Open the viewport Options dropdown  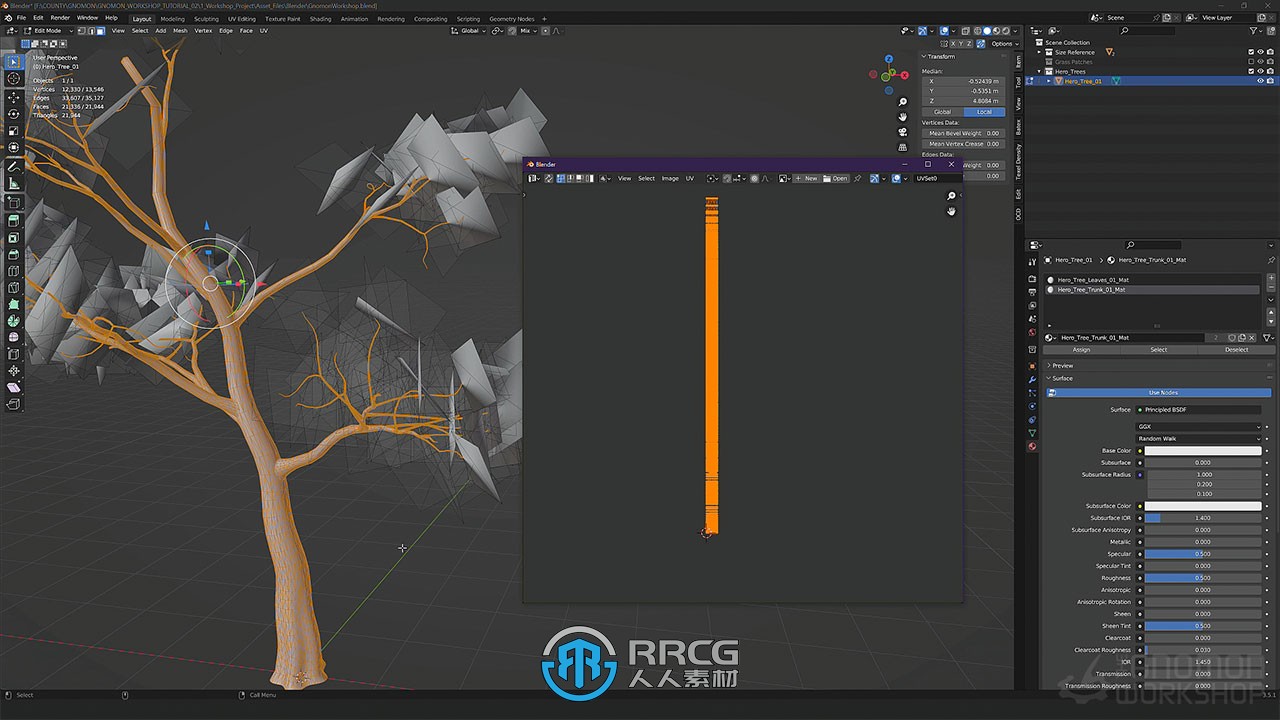pyautogui.click(x=1003, y=43)
